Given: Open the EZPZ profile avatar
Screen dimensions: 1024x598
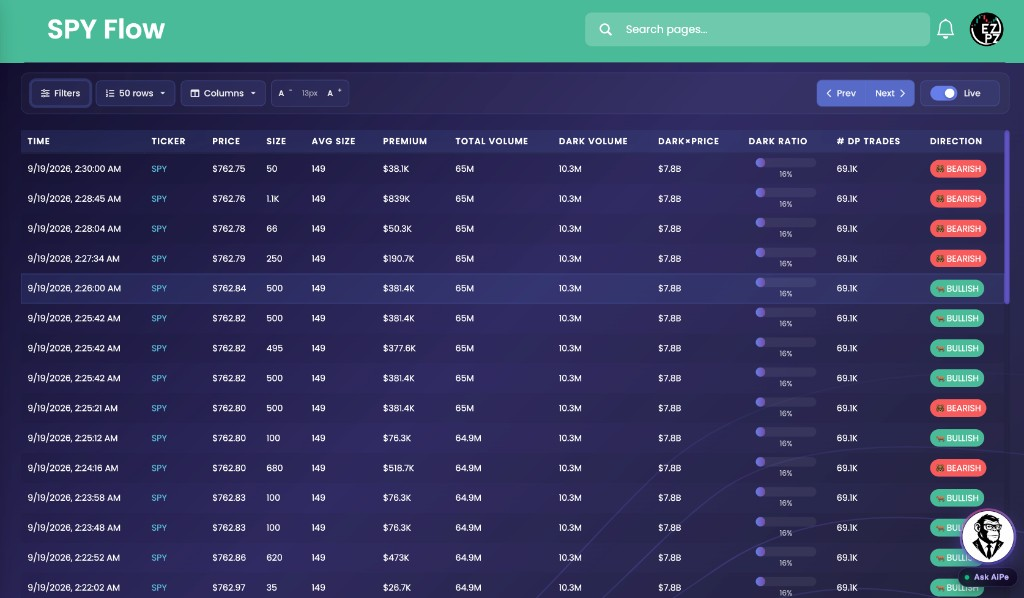Looking at the screenshot, I should [986, 29].
